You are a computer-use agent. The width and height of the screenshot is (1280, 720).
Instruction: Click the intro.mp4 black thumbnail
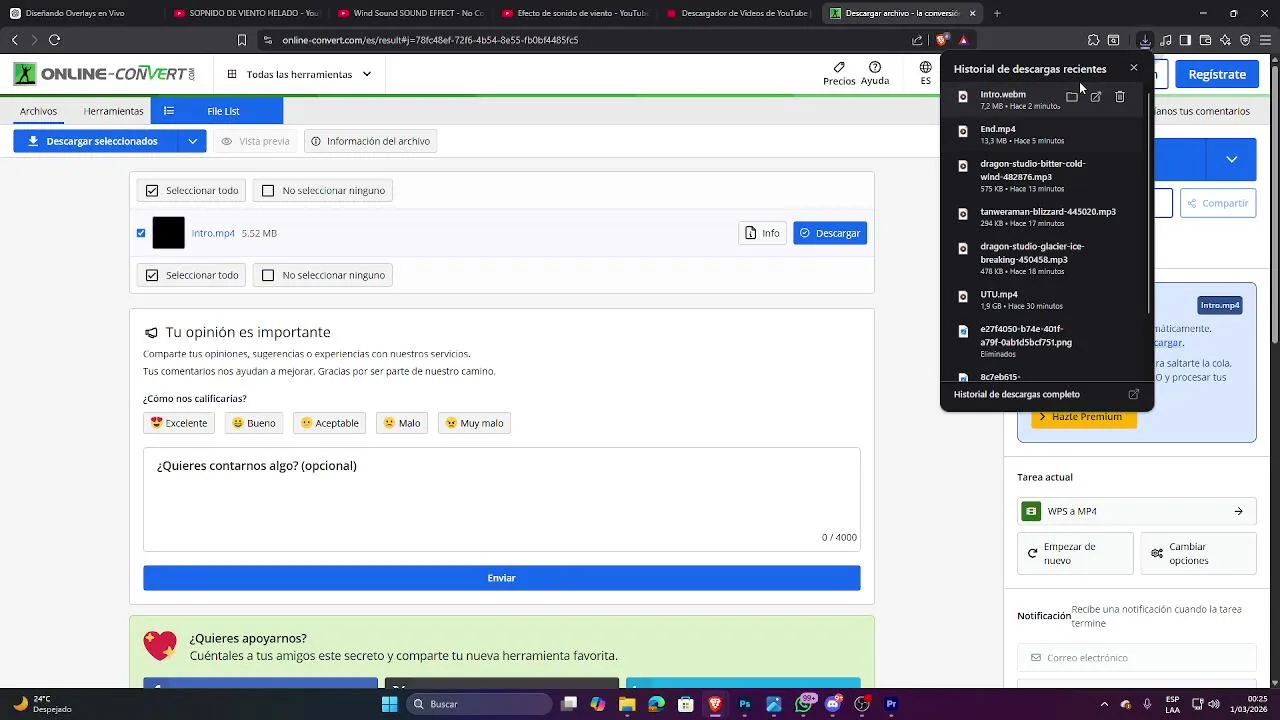point(168,233)
